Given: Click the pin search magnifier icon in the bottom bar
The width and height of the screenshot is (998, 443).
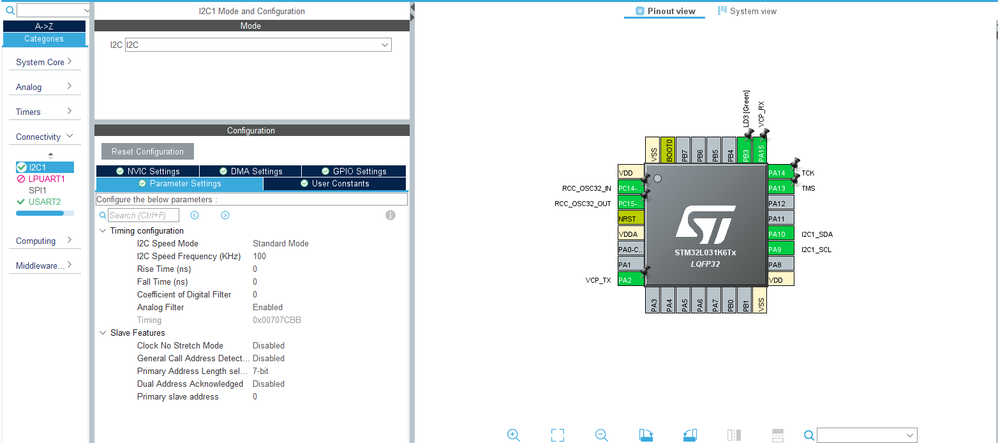Looking at the screenshot, I should coord(809,435).
